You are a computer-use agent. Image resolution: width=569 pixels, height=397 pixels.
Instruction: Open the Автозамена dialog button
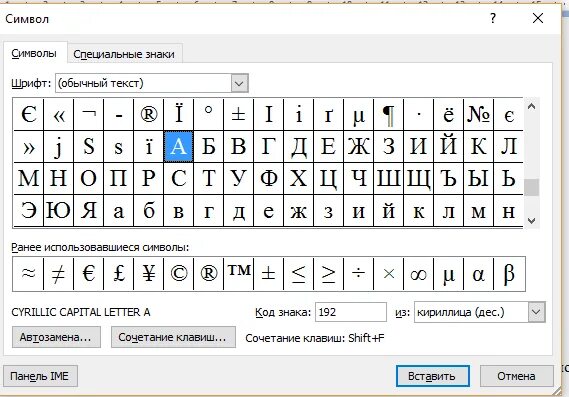pyautogui.click(x=56, y=337)
